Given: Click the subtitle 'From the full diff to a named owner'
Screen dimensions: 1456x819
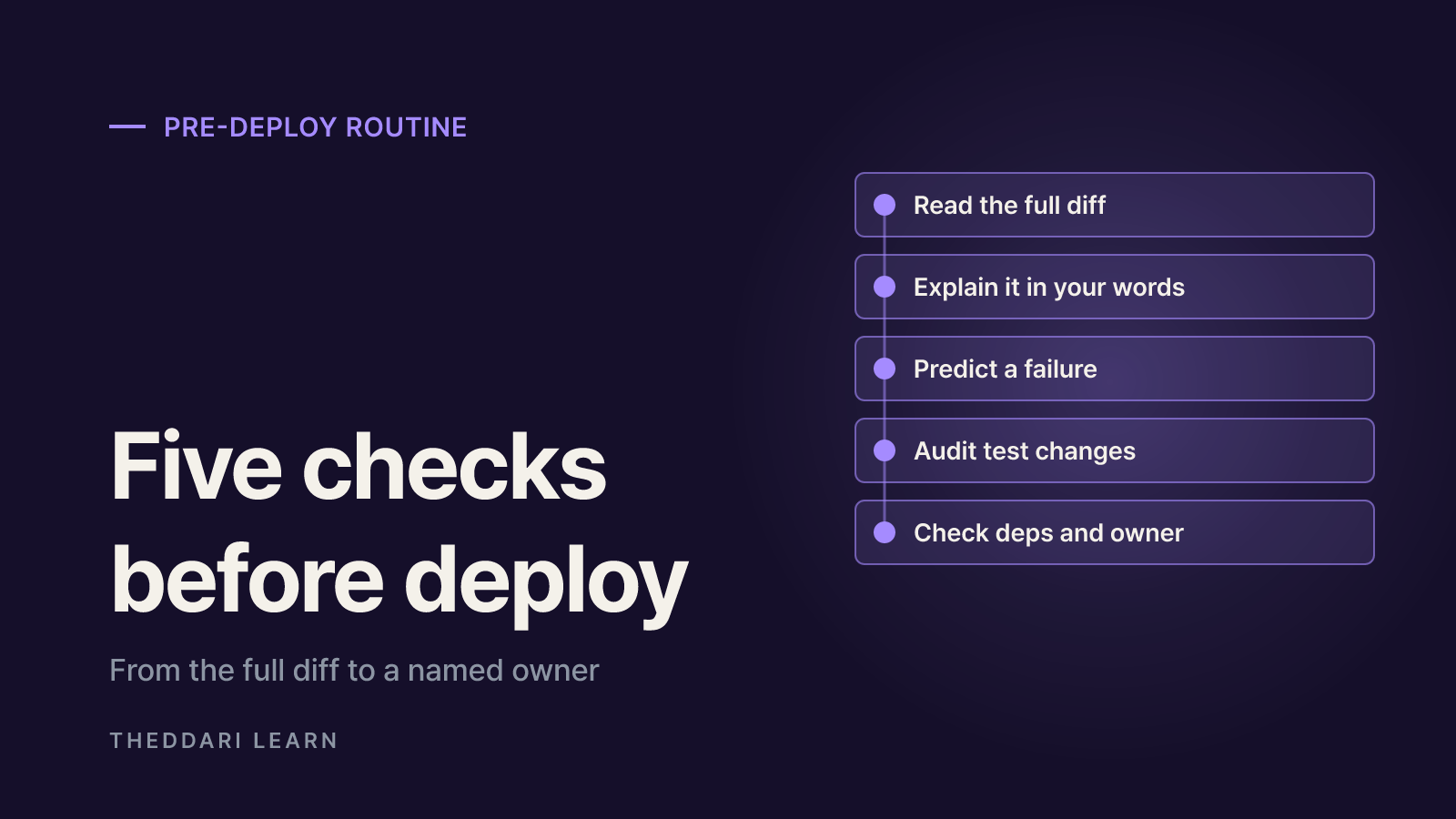Looking at the screenshot, I should (354, 671).
